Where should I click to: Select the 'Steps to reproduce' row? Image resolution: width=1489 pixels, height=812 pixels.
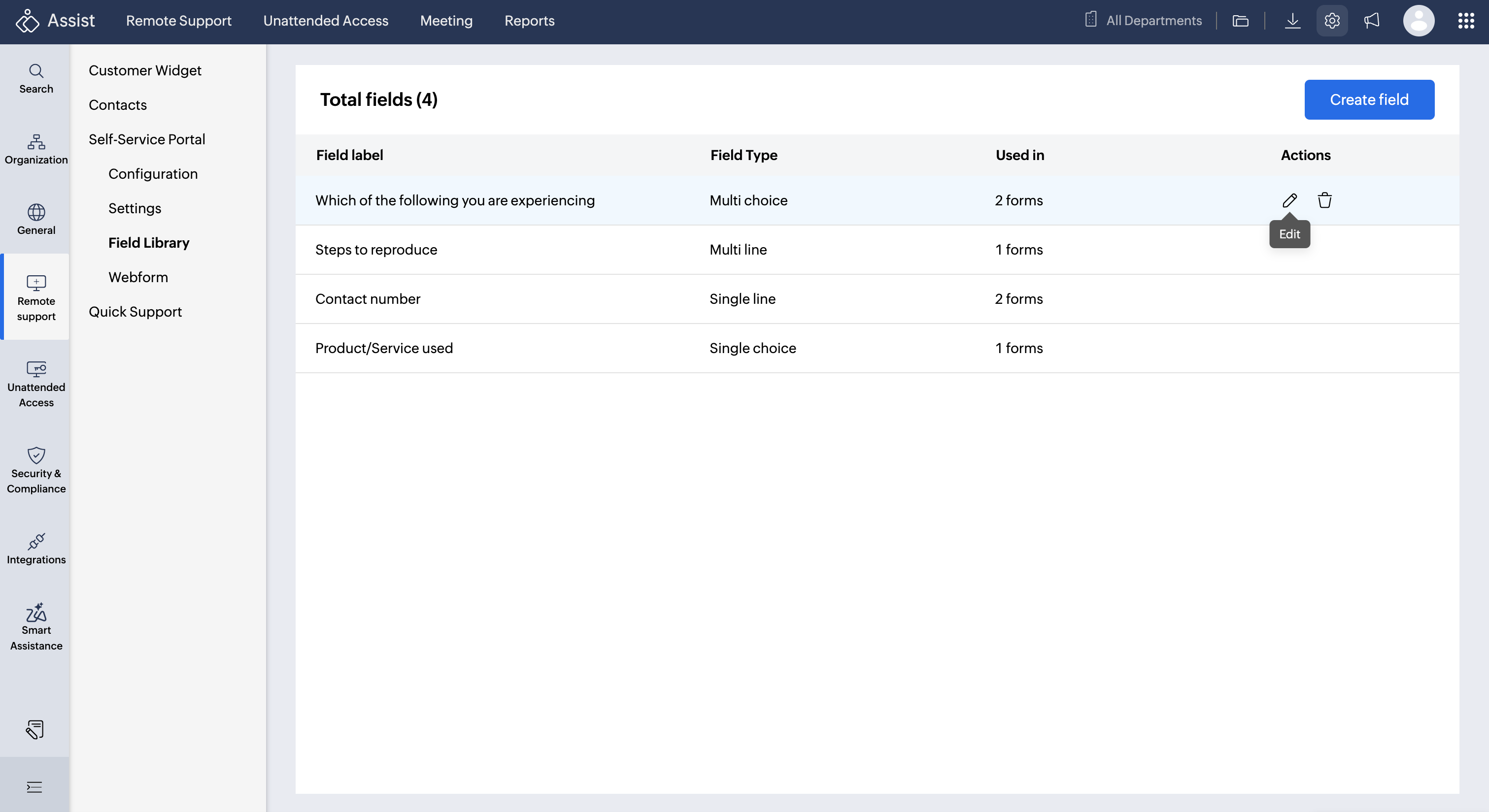click(x=877, y=250)
